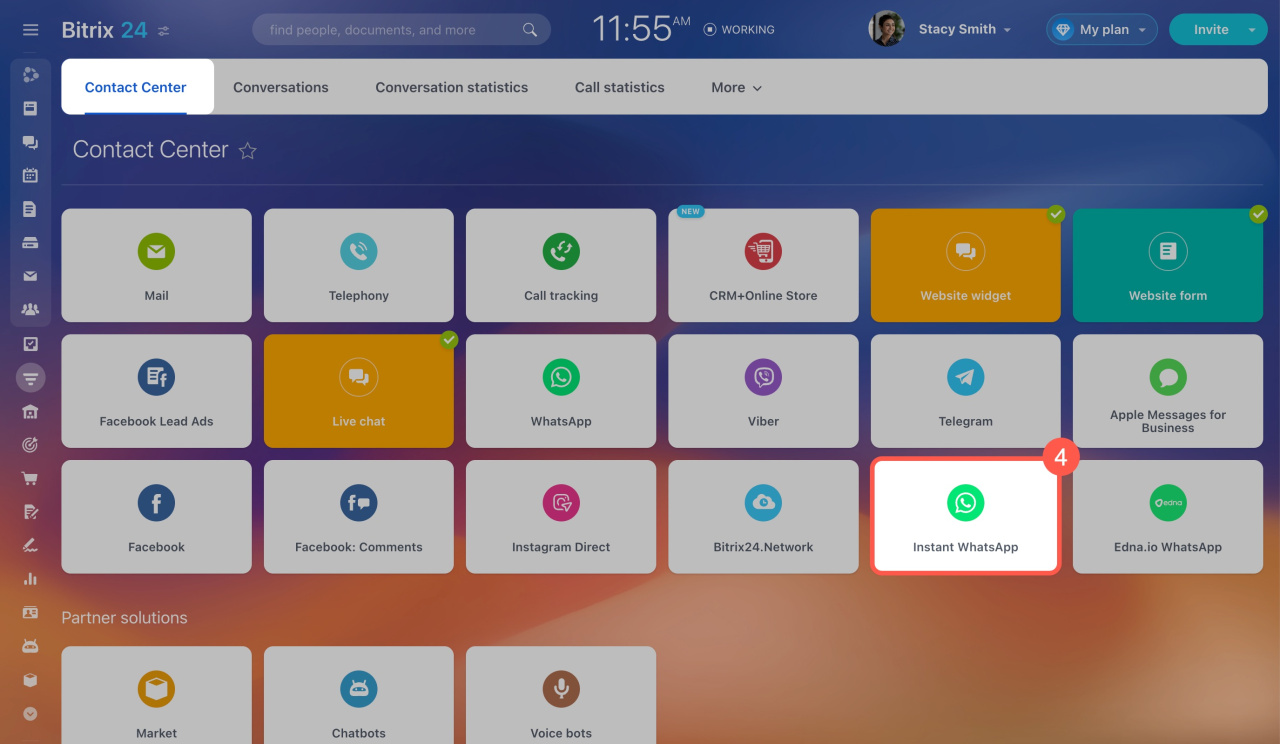Open the bar chart analytics icon in sidebar
The image size is (1280, 744).
[x=30, y=579]
